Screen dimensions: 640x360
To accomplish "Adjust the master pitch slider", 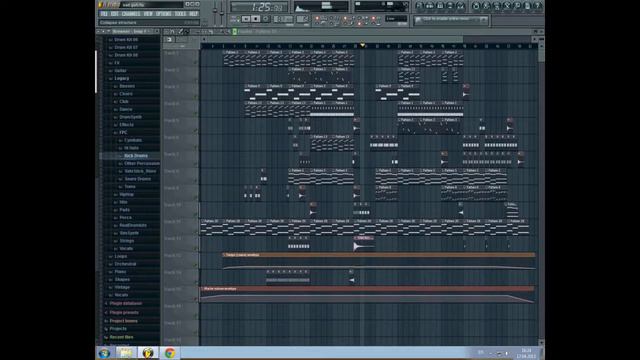I will [x=222, y=12].
